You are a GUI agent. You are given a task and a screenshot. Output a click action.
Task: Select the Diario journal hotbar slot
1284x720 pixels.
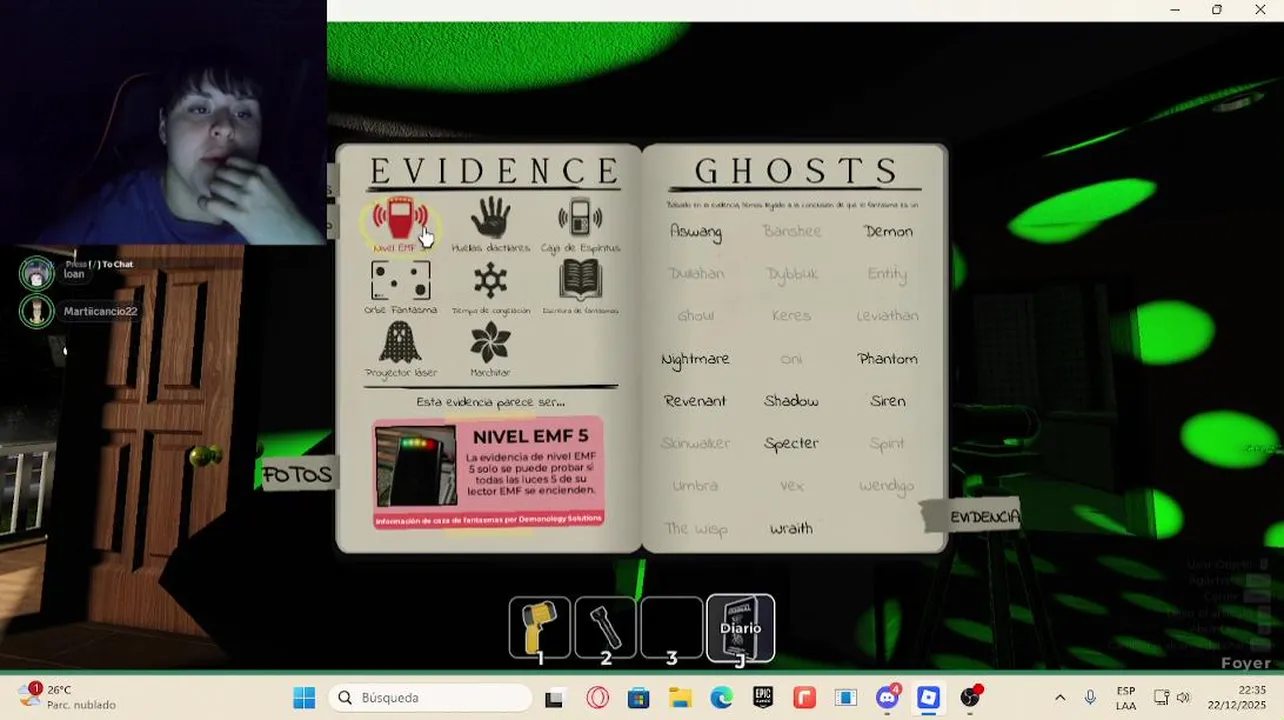[740, 629]
